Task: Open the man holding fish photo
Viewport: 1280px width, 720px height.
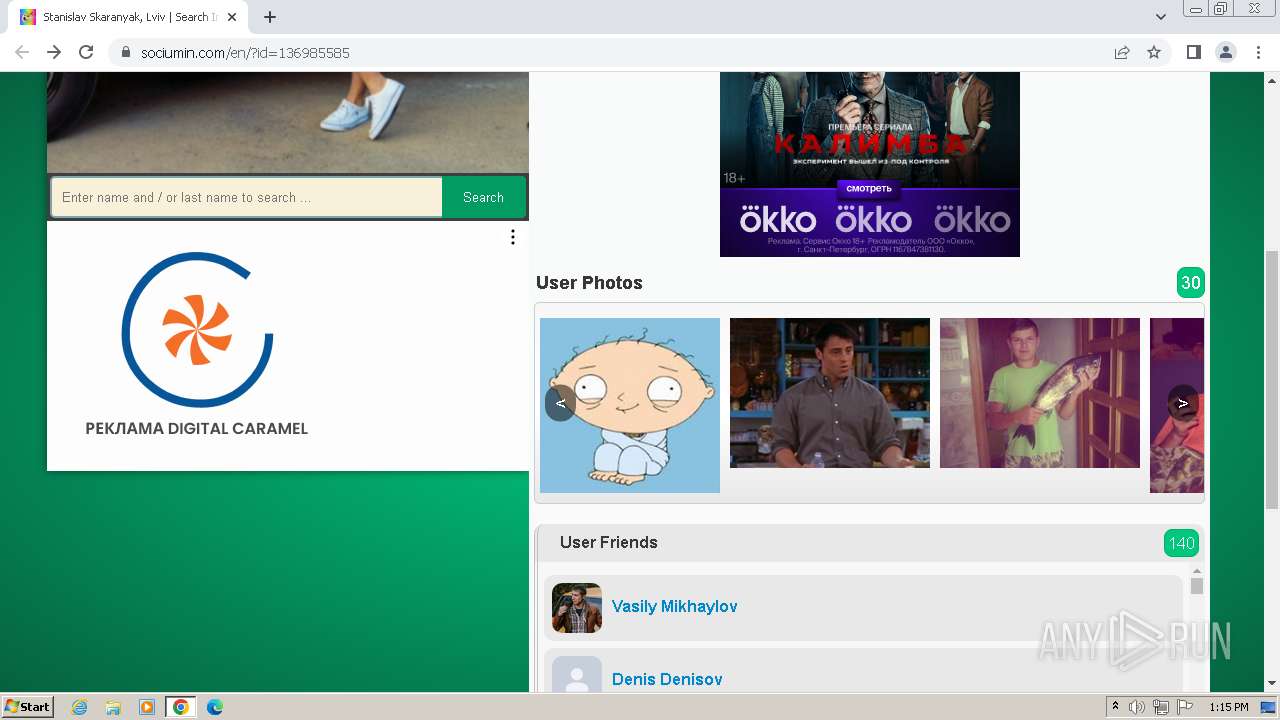Action: pos(1040,393)
